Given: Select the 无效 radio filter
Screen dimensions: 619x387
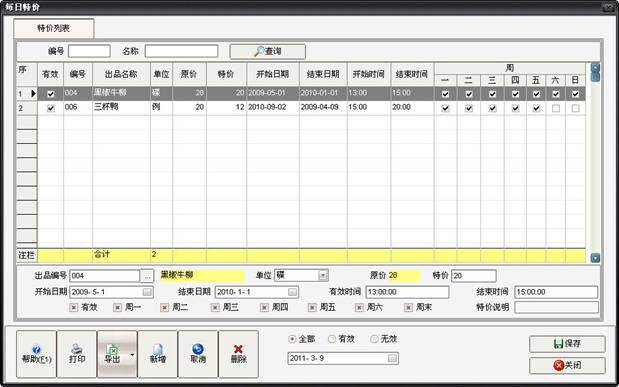Looking at the screenshot, I should 374,339.
